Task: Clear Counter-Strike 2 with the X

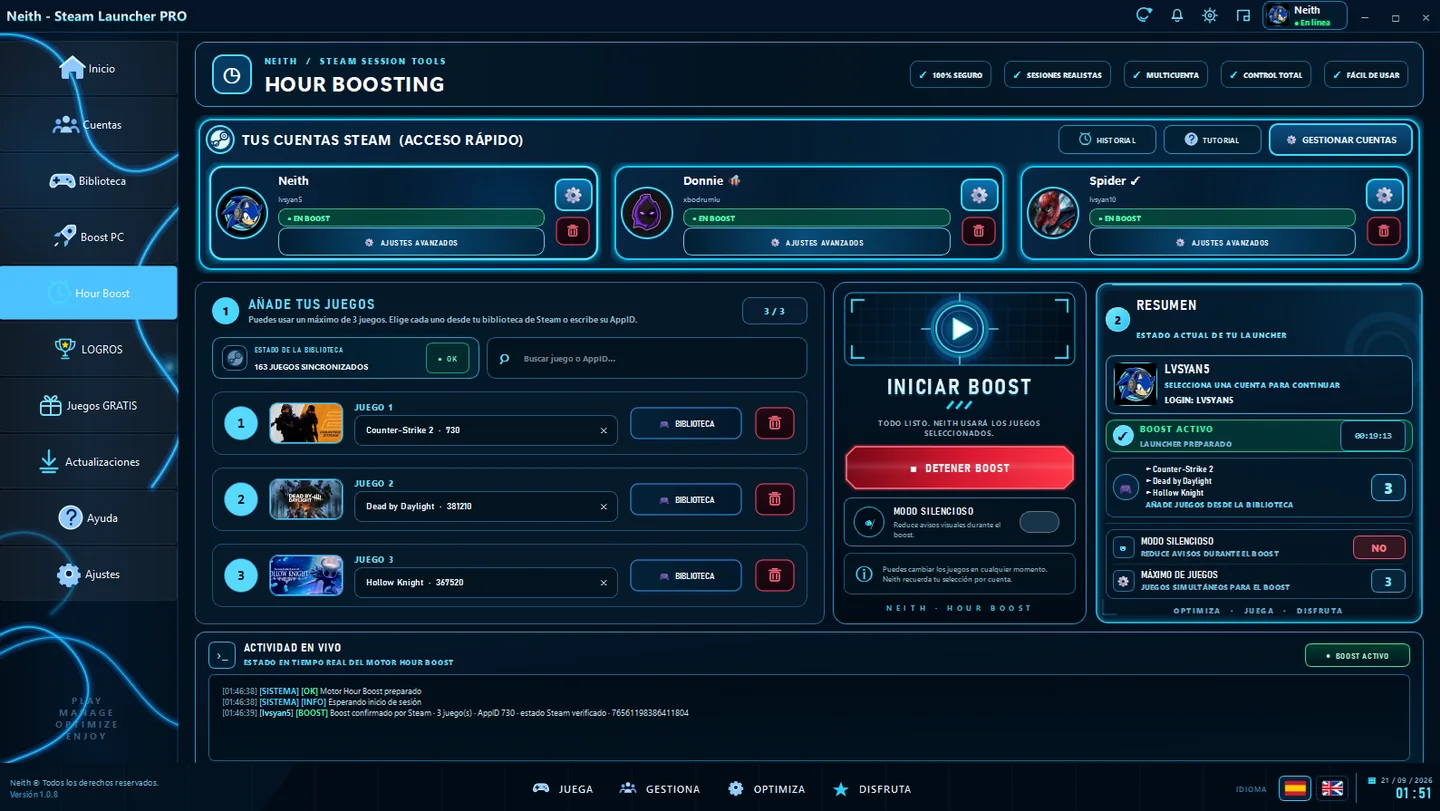Action: (x=603, y=430)
